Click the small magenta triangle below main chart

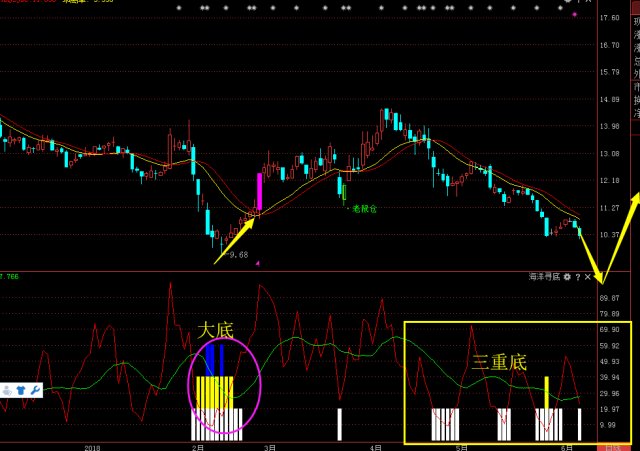click(258, 263)
